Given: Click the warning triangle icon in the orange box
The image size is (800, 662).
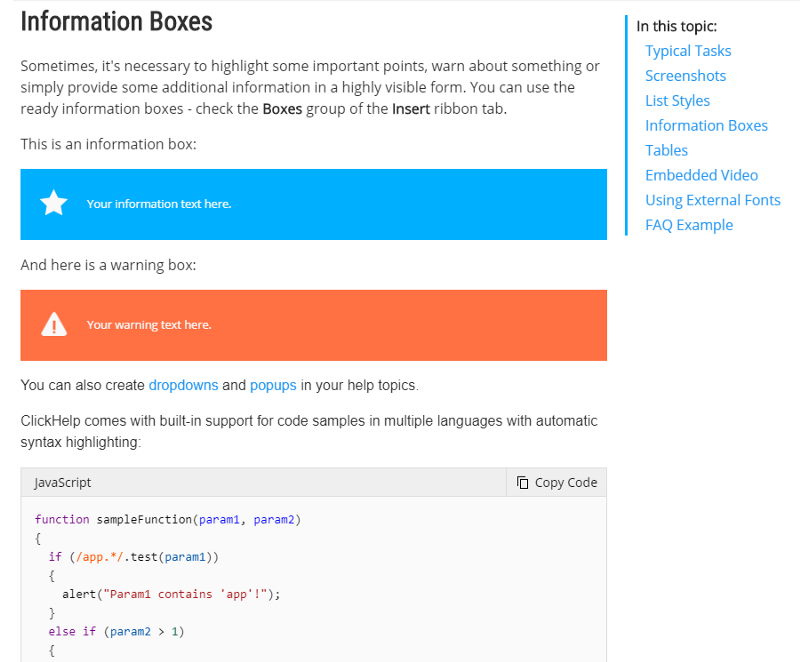Looking at the screenshot, I should [53, 324].
